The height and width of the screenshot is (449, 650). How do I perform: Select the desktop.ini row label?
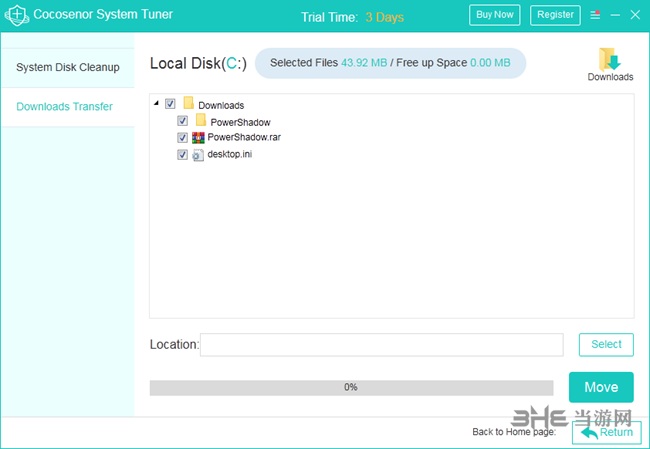pyautogui.click(x=230, y=154)
